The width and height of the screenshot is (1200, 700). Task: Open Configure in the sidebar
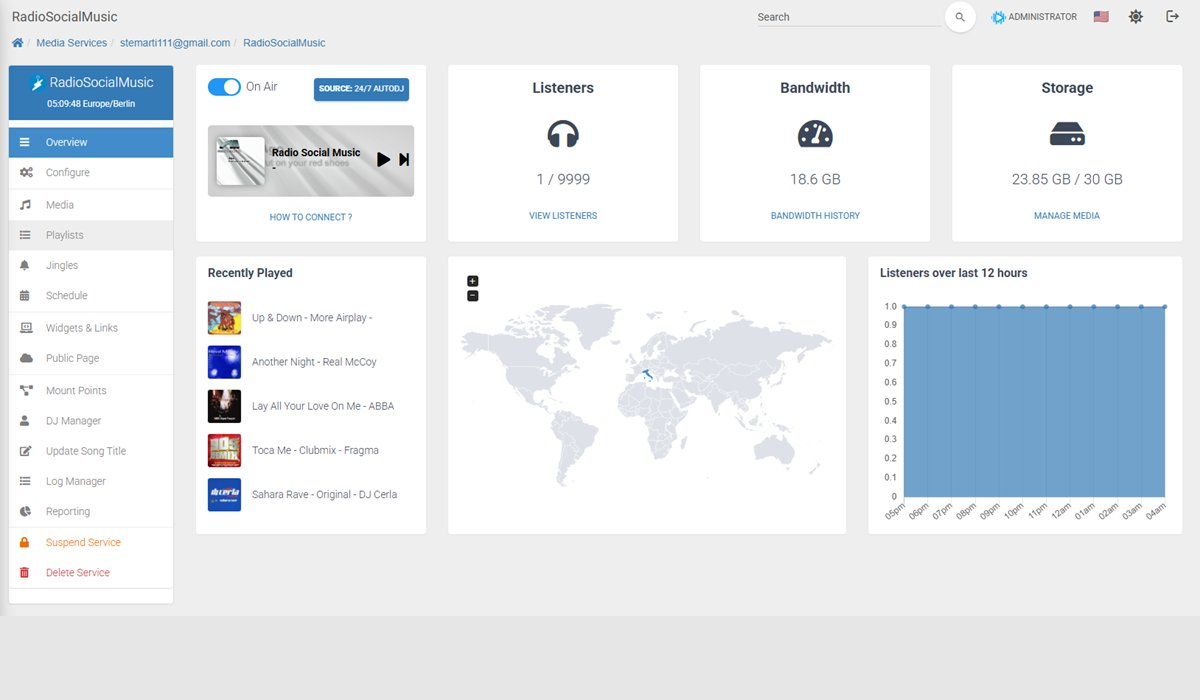91,173
